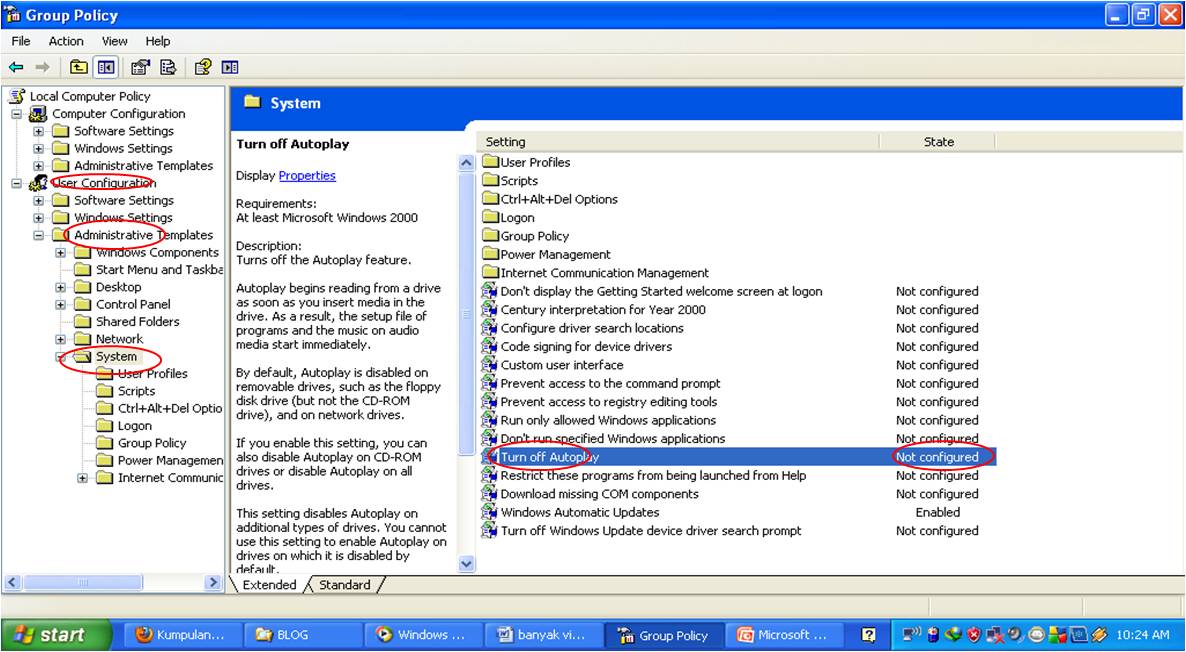This screenshot has width=1186, height=652.
Task: Expand Internet Communication tree node
Action: click(82, 478)
